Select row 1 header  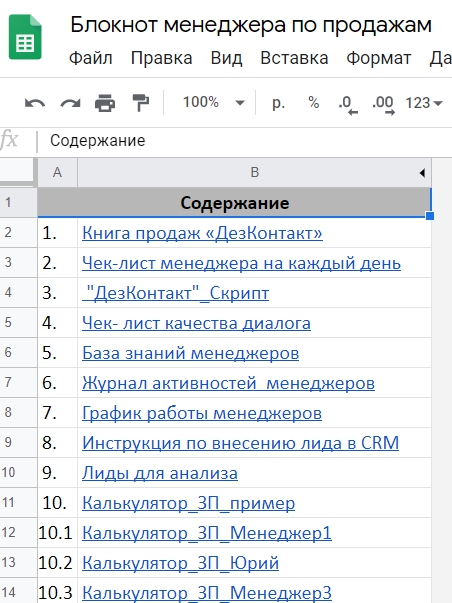(18, 203)
